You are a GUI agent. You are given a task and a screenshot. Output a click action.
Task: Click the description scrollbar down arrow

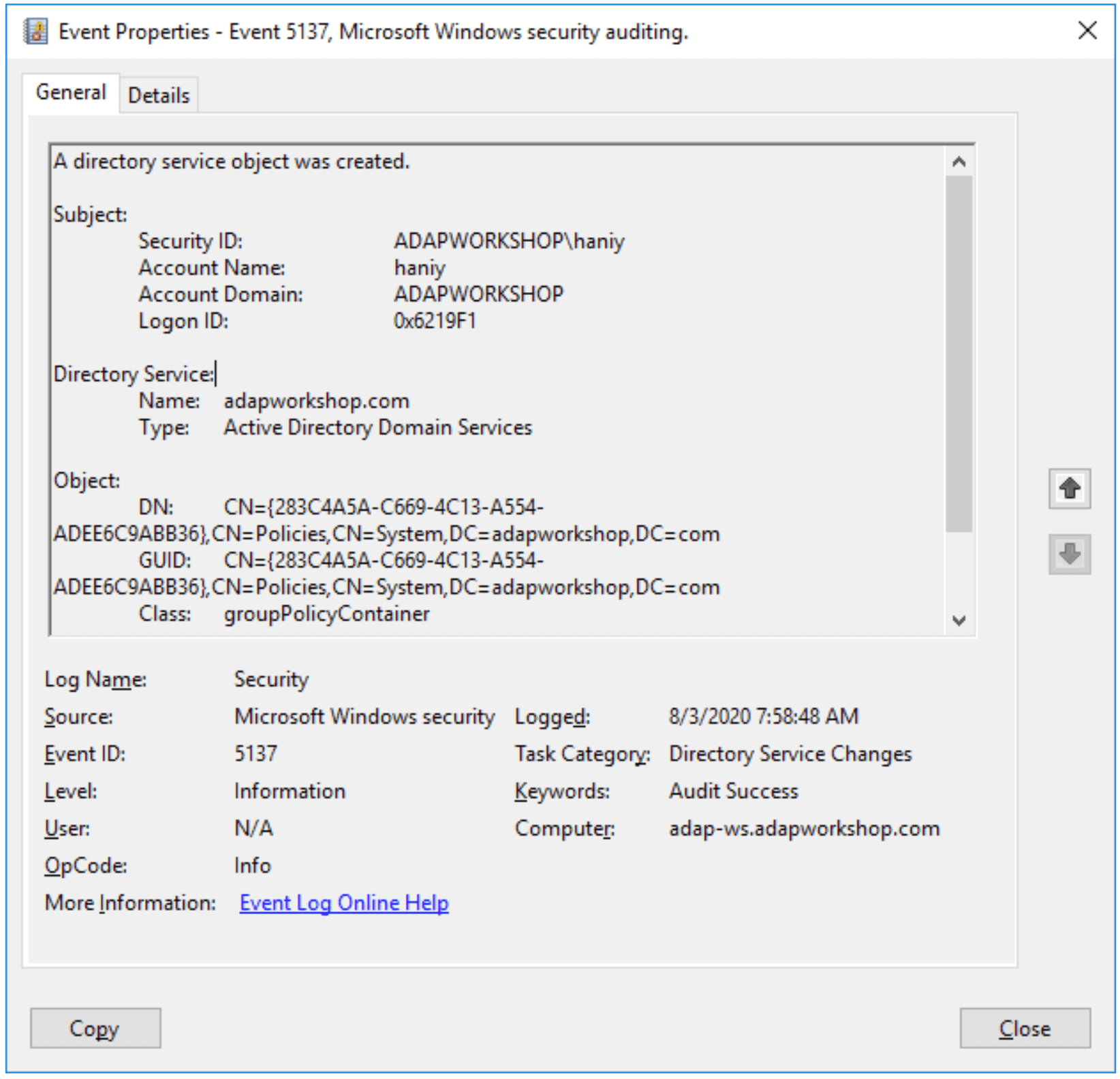point(959,621)
